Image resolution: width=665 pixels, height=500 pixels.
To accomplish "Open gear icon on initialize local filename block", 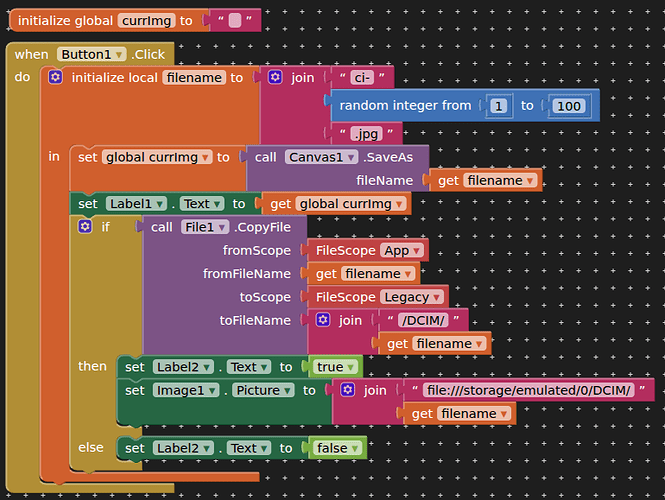I will [x=56, y=77].
